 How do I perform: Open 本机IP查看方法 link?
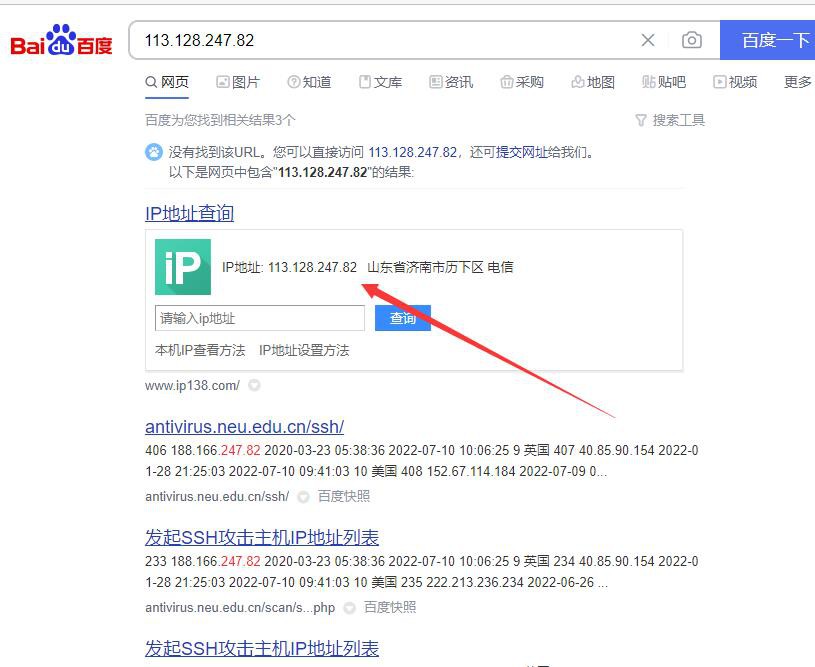coord(200,350)
